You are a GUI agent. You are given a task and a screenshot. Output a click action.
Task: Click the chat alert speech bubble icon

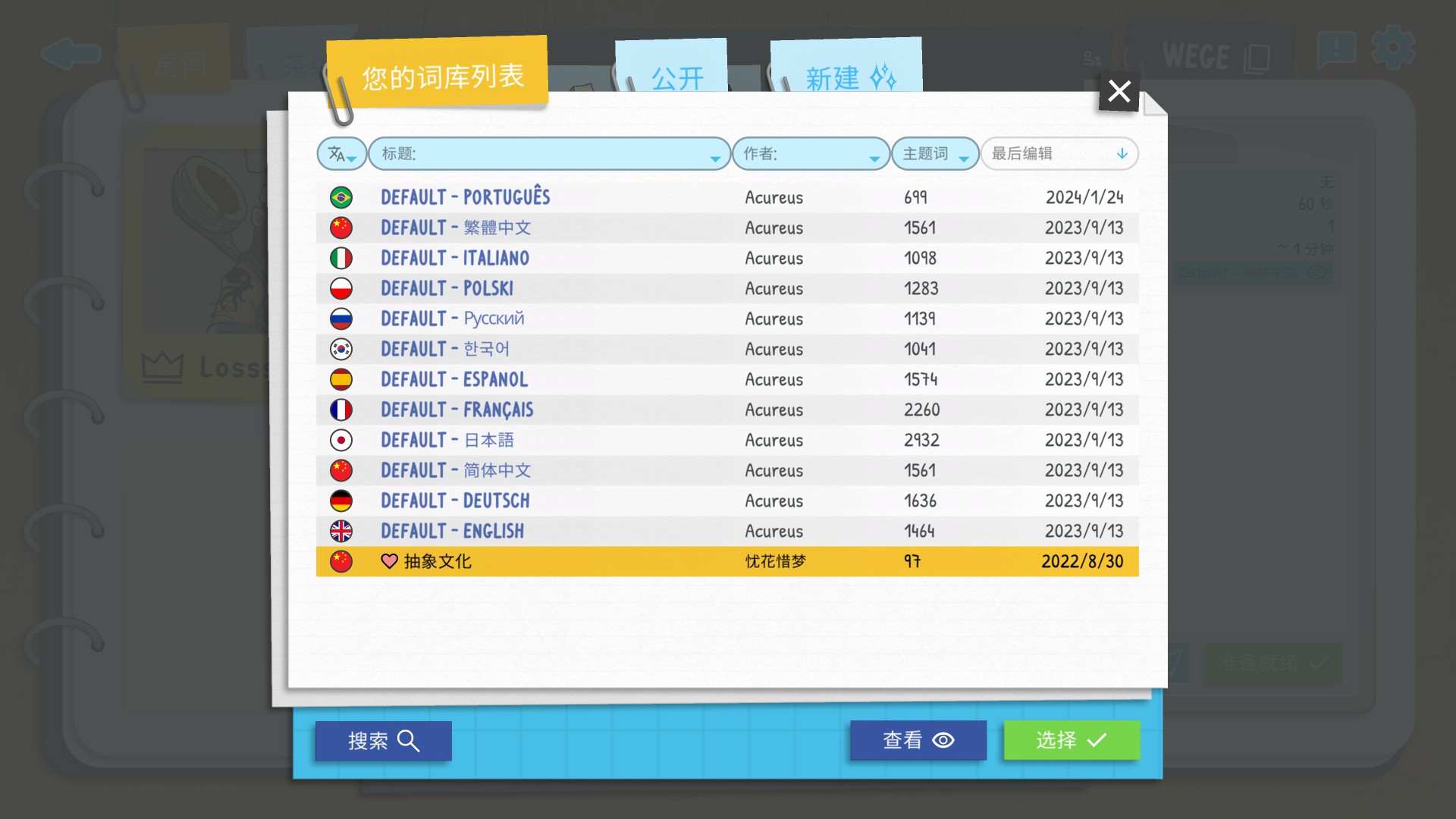coord(1336,50)
